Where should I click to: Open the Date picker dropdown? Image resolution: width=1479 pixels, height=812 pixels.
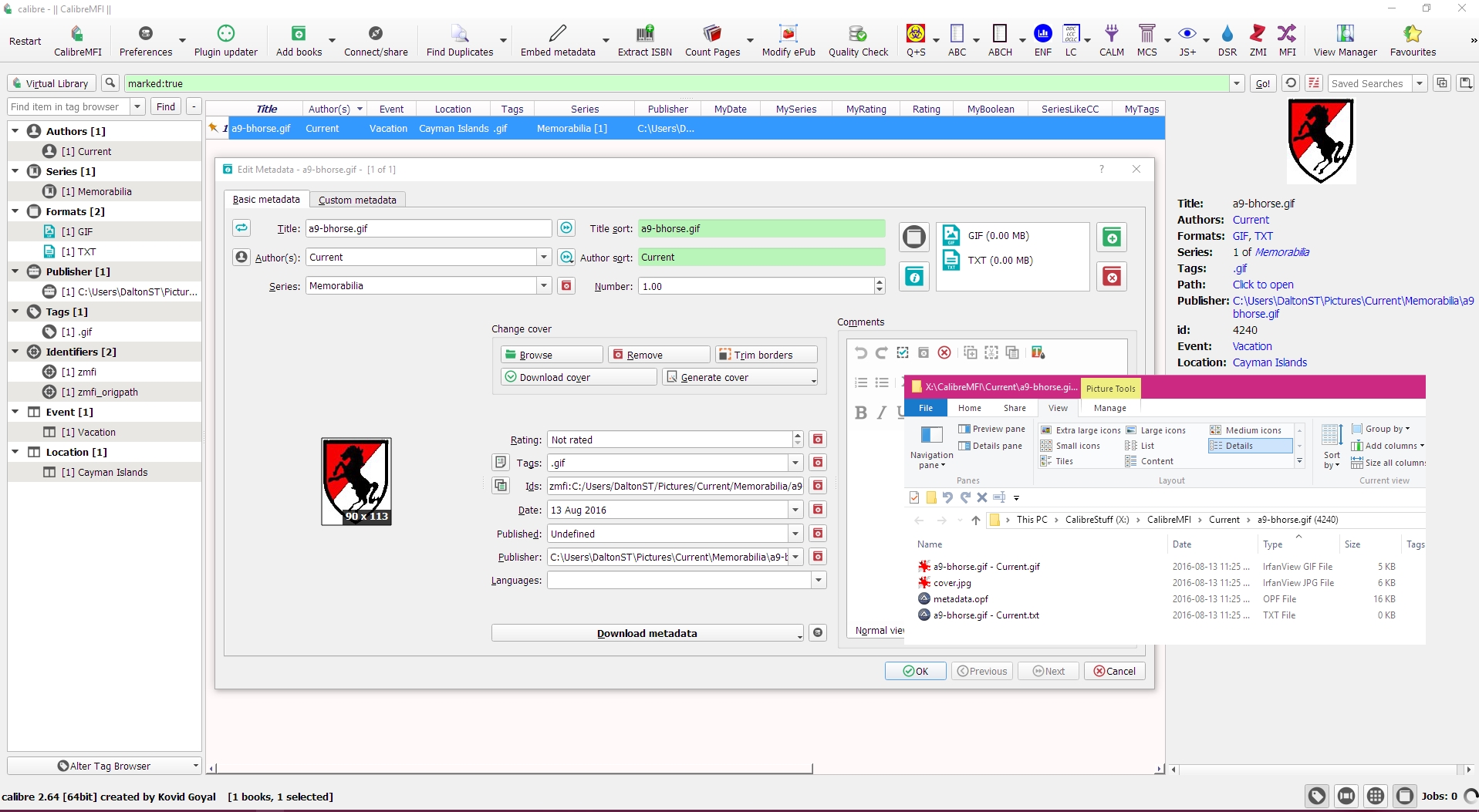click(x=795, y=510)
